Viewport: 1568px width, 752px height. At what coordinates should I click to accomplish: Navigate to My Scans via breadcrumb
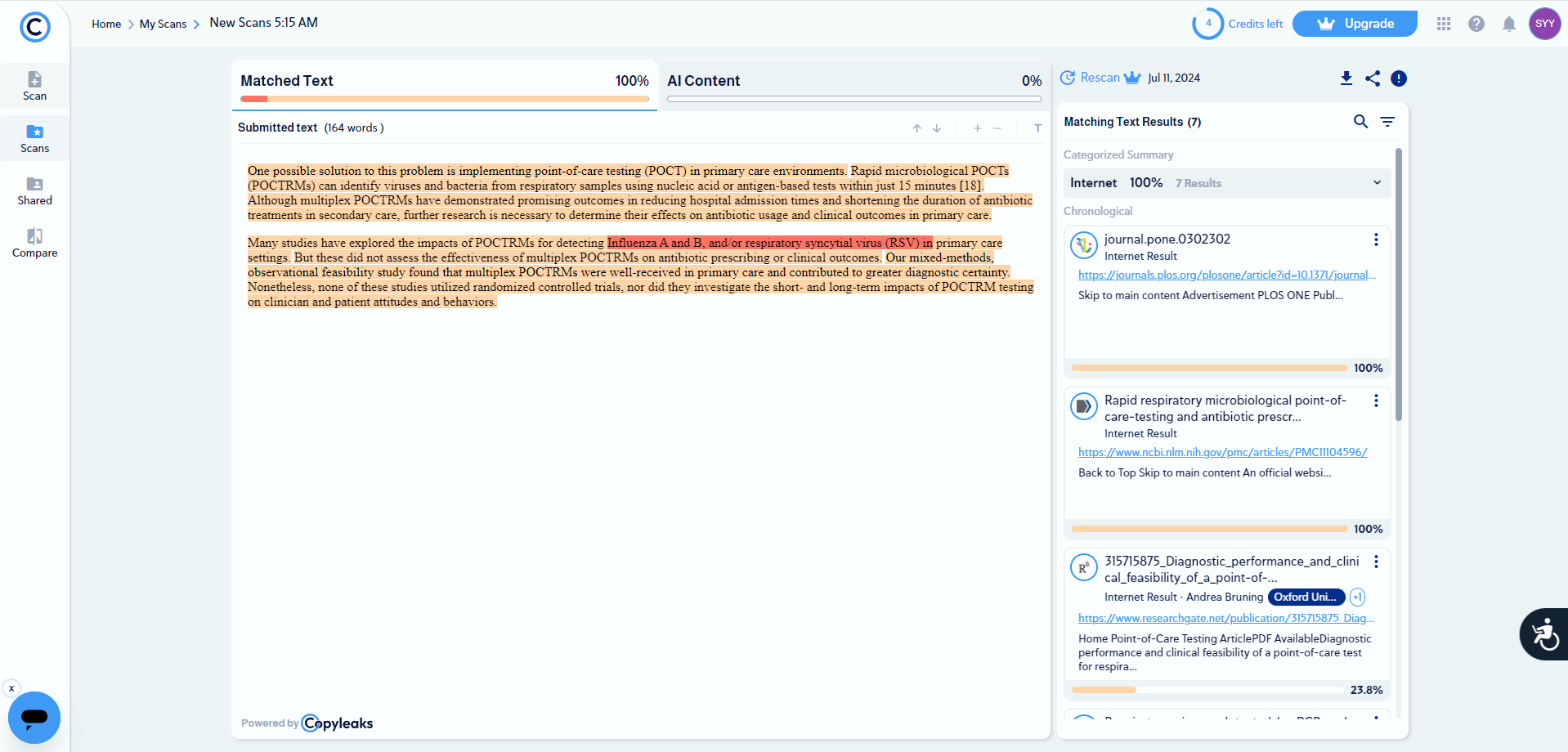[x=164, y=24]
